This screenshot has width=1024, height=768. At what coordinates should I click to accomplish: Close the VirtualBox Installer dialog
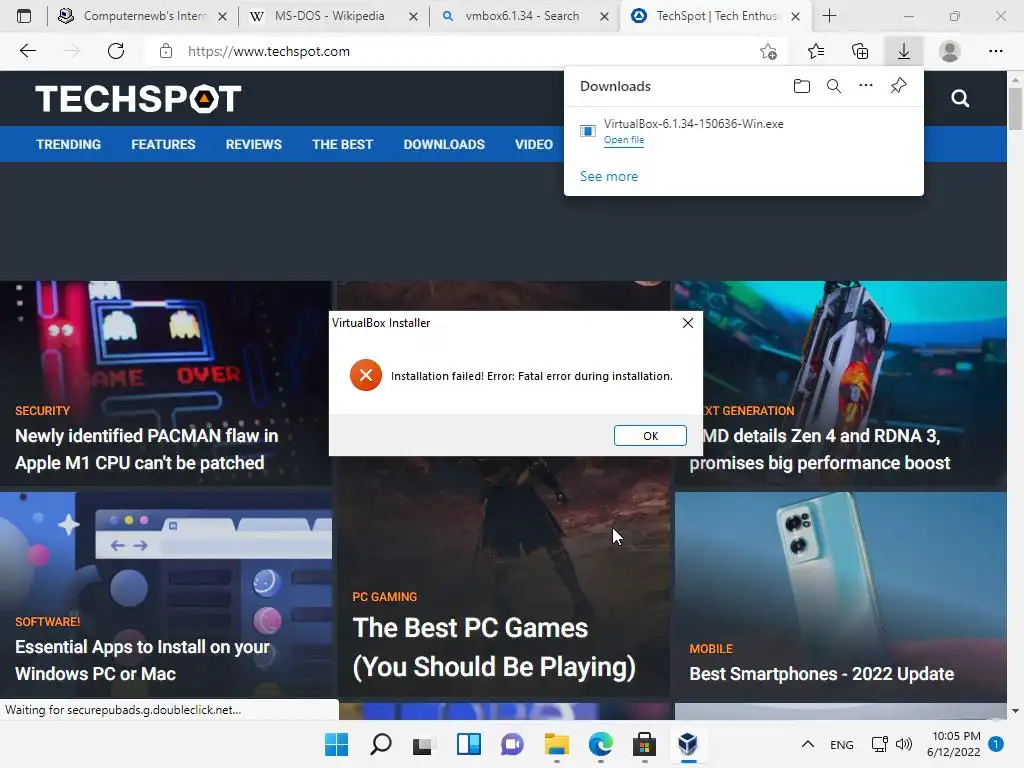click(688, 323)
